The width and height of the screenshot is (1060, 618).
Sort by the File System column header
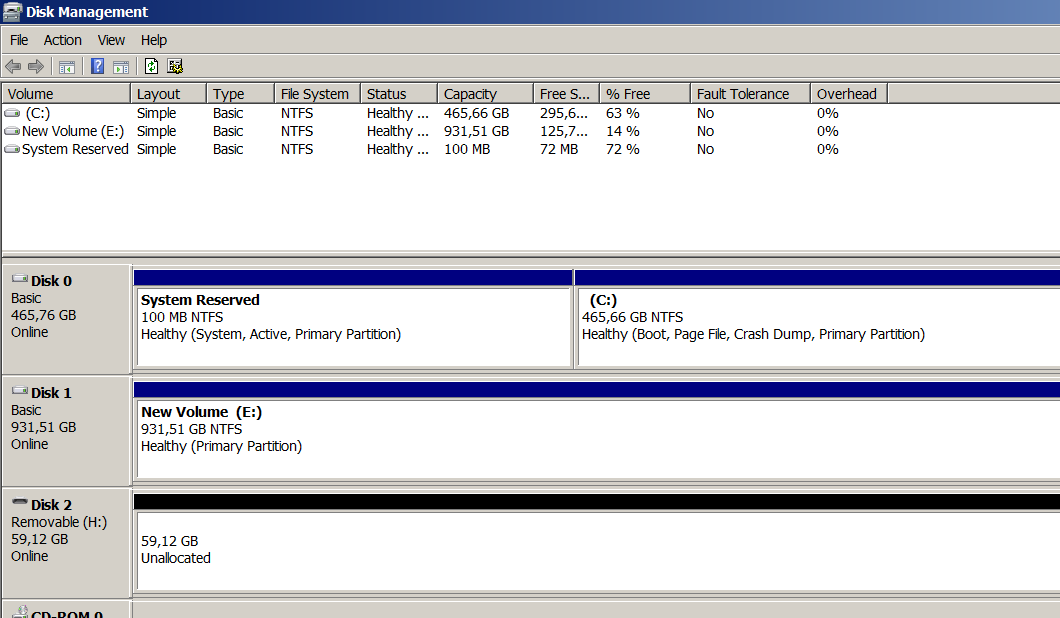coord(317,94)
